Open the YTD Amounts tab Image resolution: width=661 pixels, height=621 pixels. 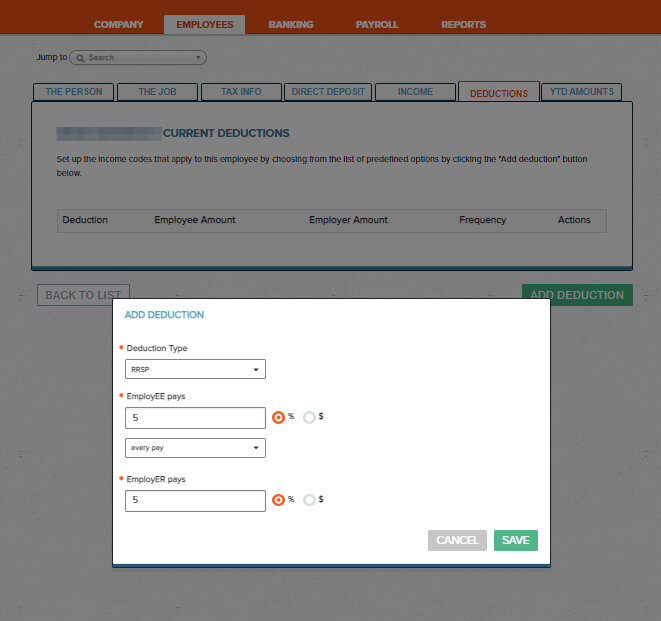581,92
